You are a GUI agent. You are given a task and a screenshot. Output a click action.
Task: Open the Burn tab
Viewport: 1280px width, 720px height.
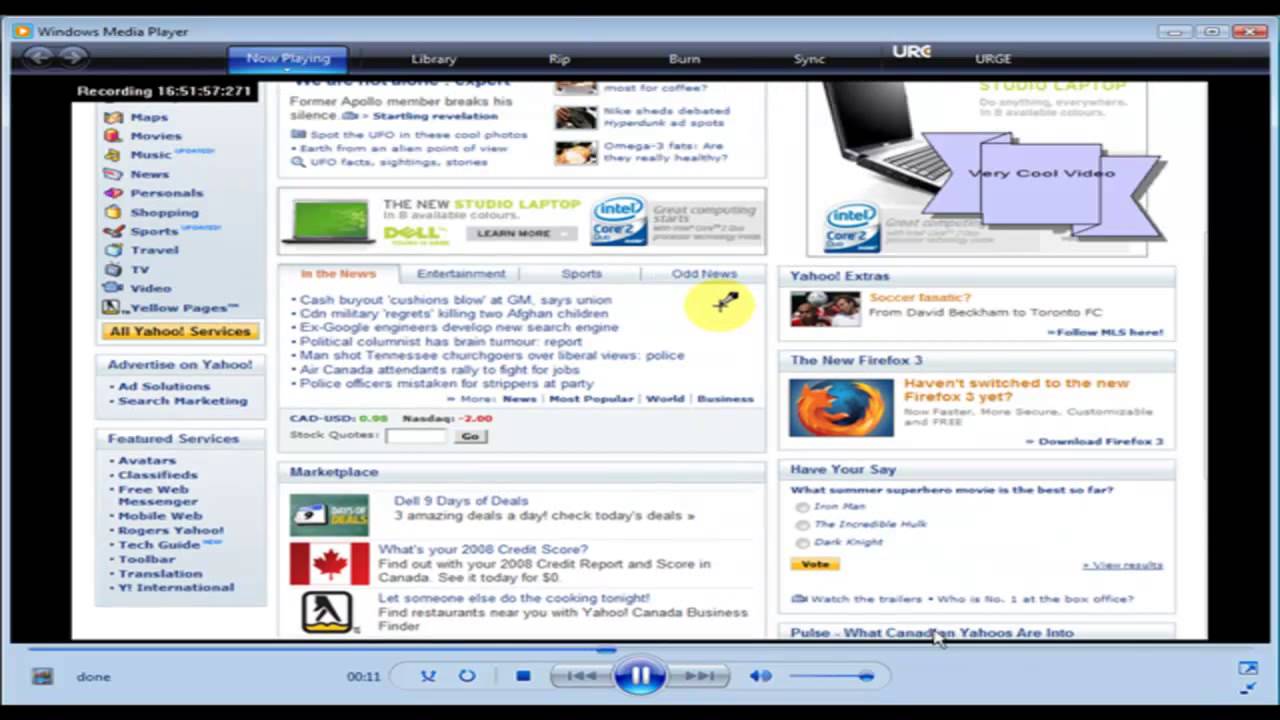[684, 59]
